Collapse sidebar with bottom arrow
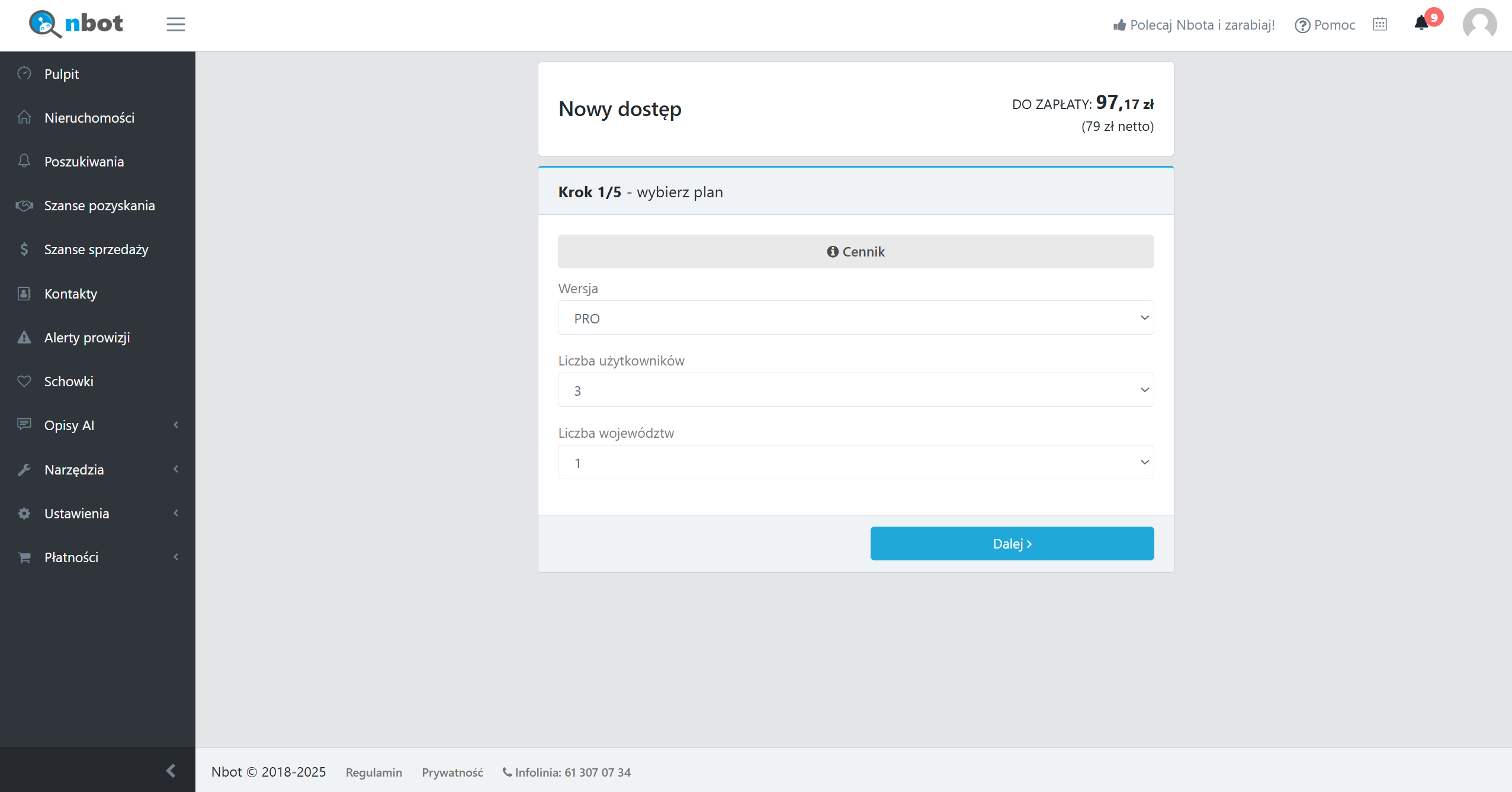 [171, 770]
